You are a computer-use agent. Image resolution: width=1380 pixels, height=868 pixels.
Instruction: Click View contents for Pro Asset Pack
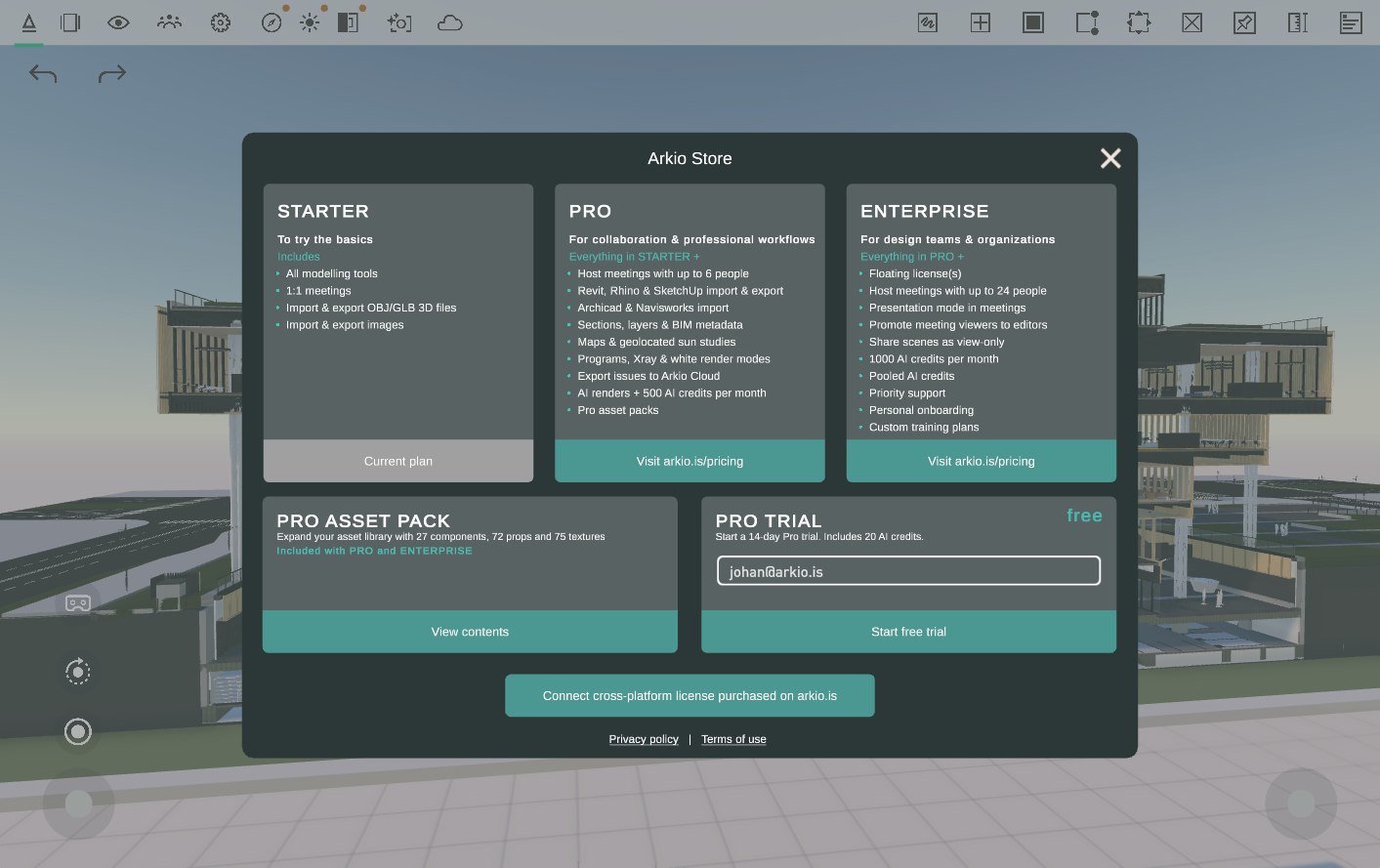(470, 632)
